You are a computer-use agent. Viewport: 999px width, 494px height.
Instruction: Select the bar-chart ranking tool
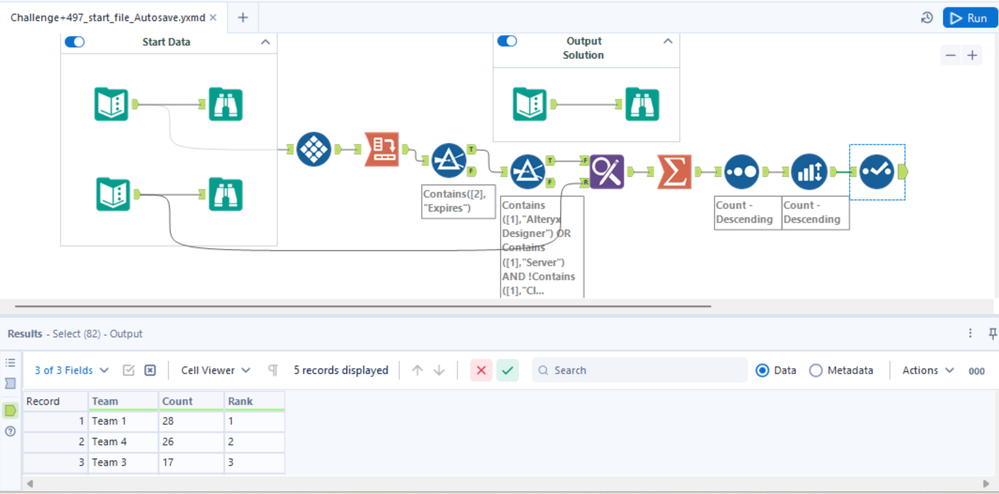pyautogui.click(x=809, y=171)
